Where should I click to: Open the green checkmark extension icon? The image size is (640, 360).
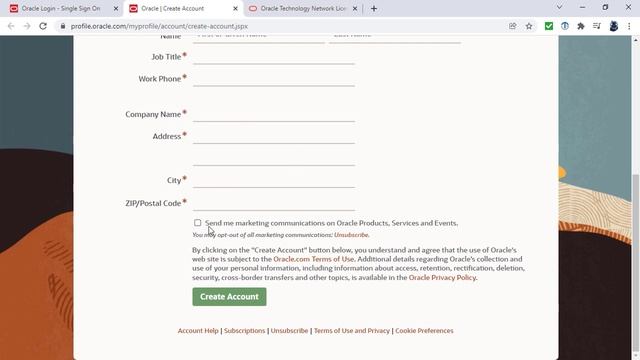coord(549,26)
